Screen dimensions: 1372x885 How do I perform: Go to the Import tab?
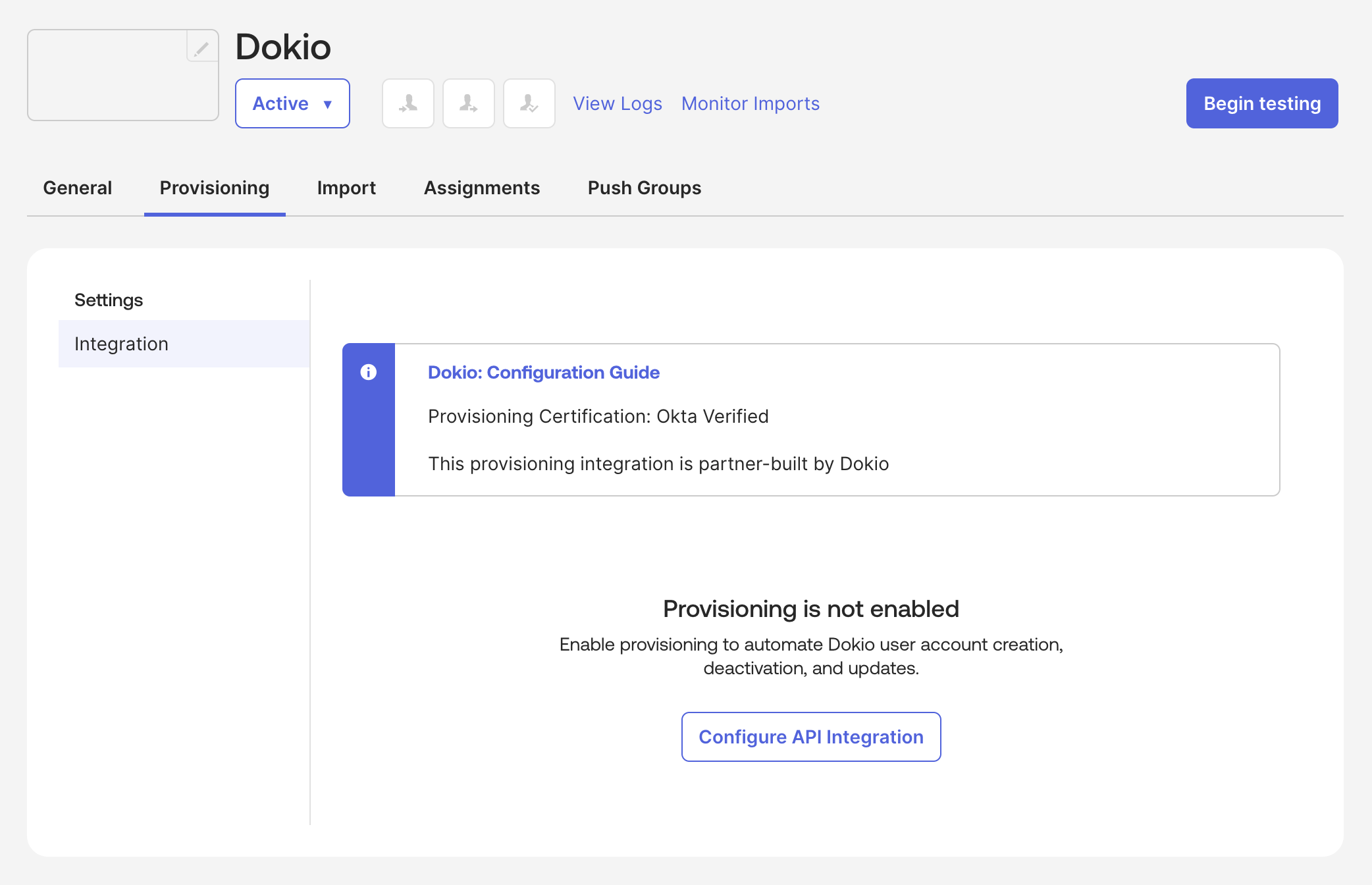pos(346,188)
